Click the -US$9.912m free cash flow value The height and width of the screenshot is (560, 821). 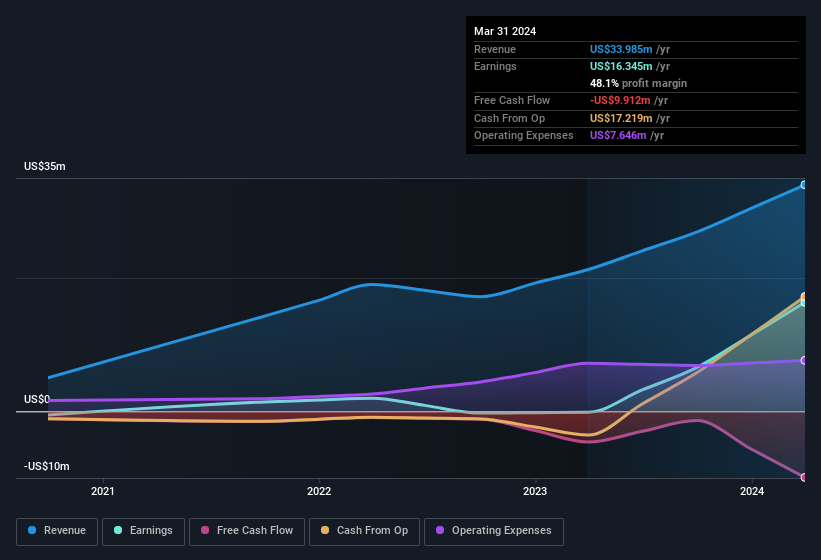(620, 100)
